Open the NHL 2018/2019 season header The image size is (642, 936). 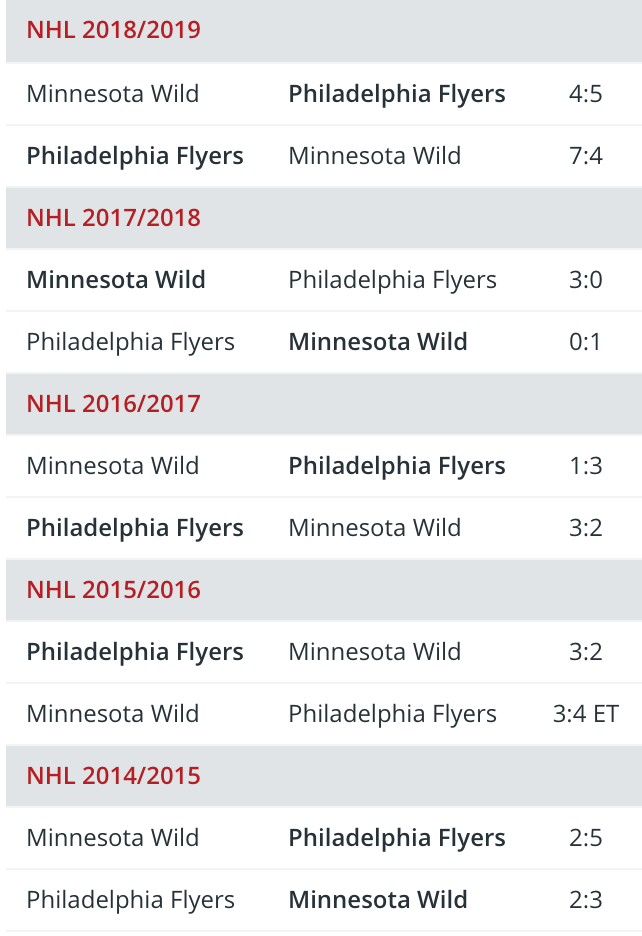(113, 30)
